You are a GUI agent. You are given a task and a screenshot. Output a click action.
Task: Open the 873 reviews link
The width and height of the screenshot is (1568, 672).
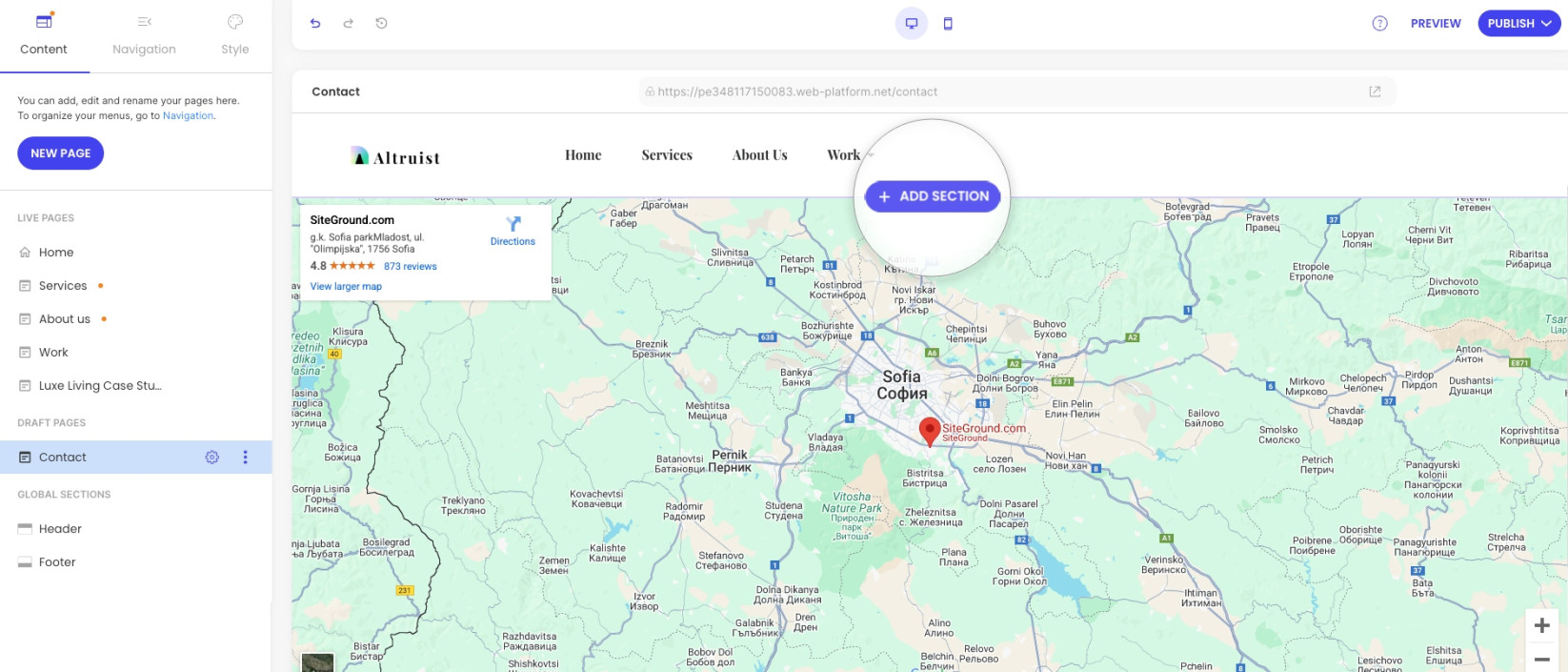(x=411, y=267)
